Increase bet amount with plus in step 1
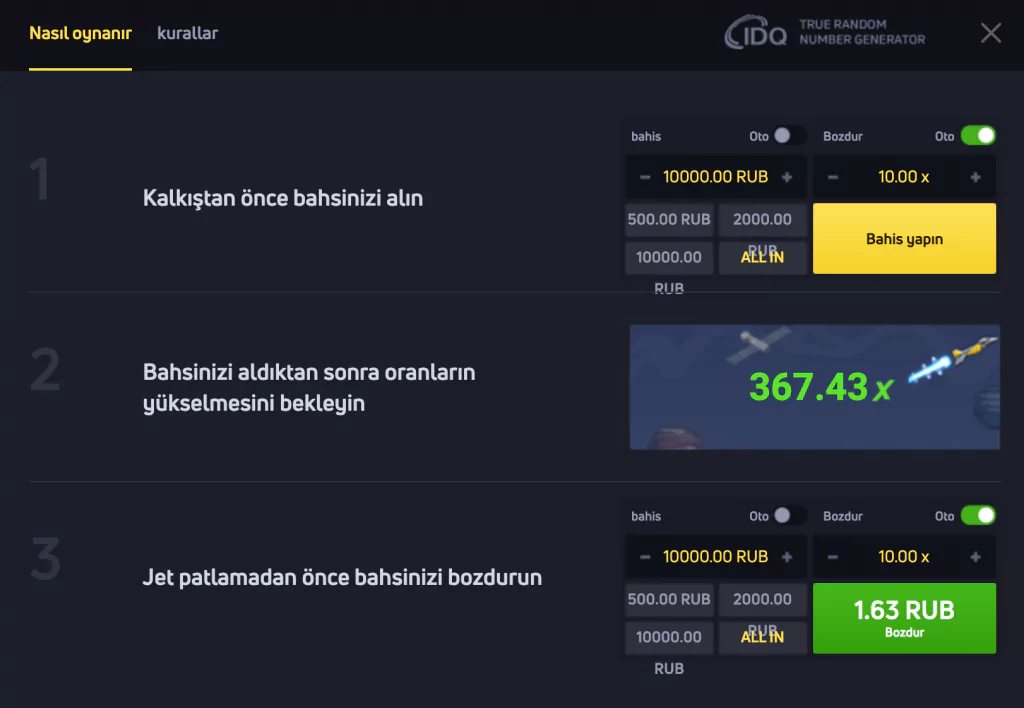Screen dimensions: 1024x708 point(787,177)
